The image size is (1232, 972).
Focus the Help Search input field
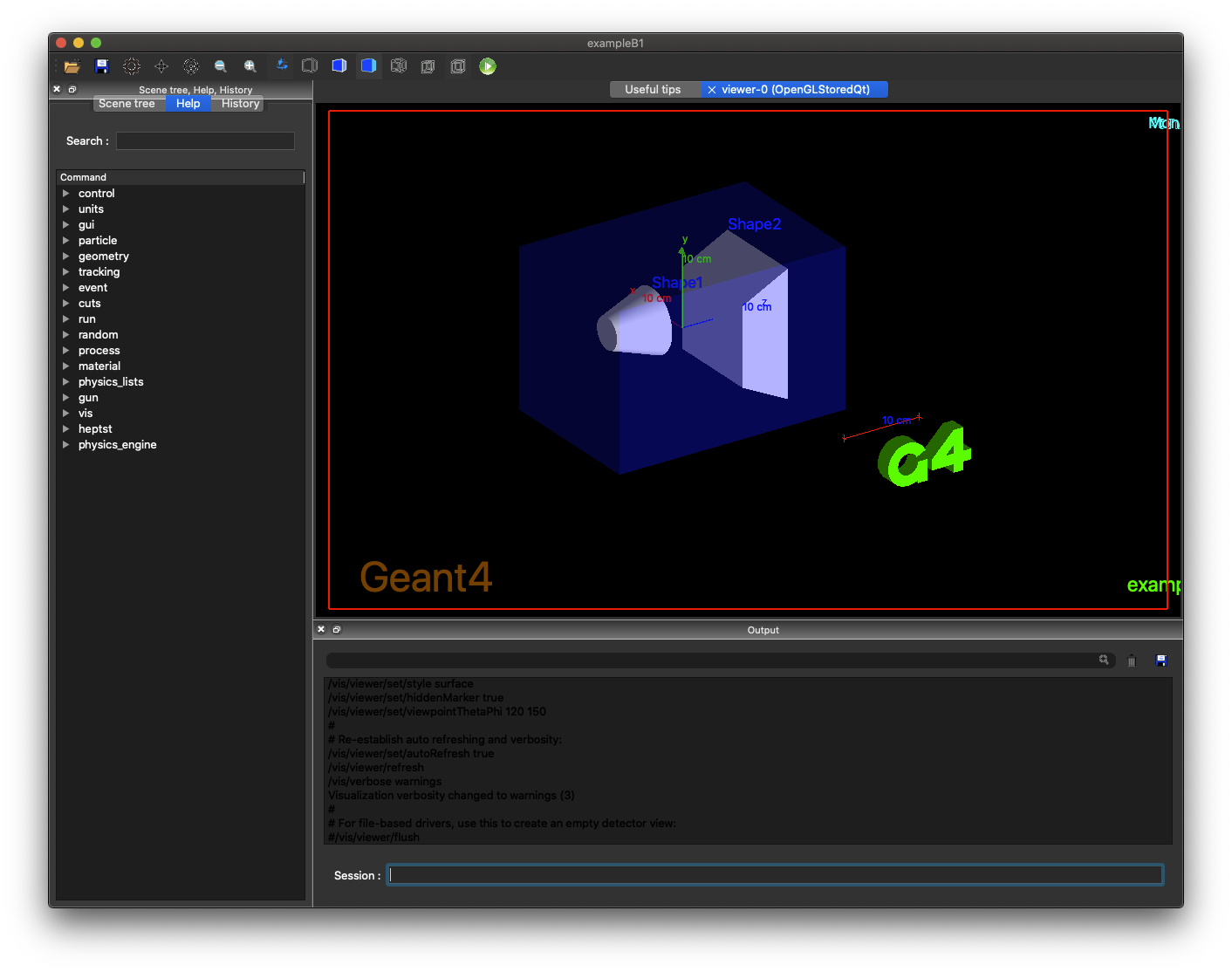[205, 140]
